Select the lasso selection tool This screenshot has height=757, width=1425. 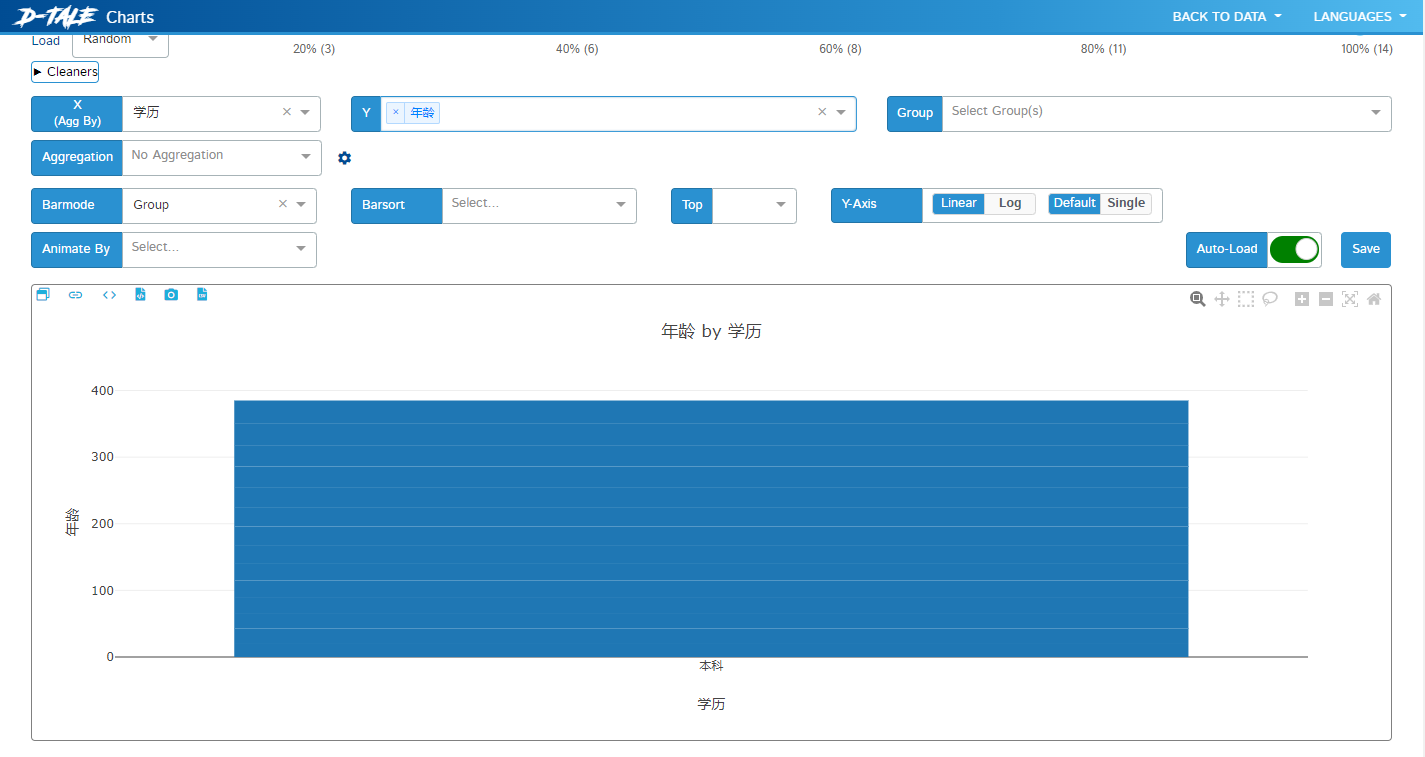point(1270,299)
